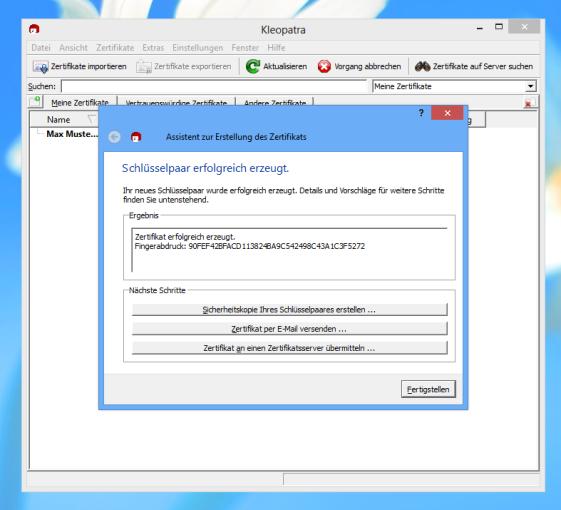Click the heading Schlüsselpaar erfolgreich erzeugt.
561x510 pixels.
205,168
